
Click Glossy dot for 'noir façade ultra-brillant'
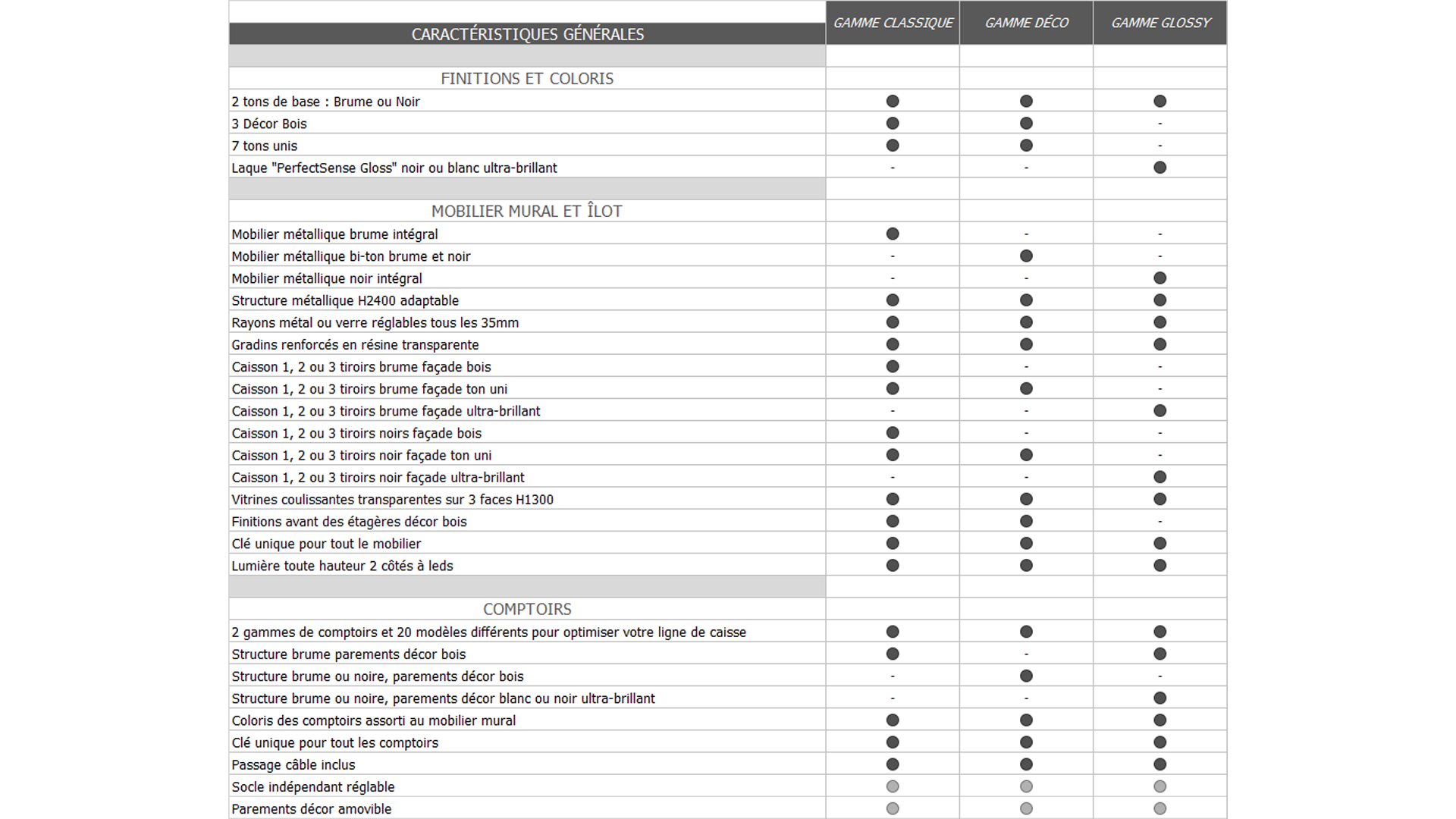tap(1160, 477)
